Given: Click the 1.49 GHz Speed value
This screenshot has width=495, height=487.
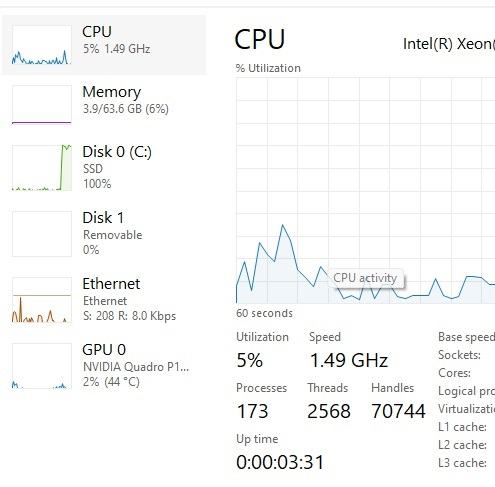Looking at the screenshot, I should click(349, 360).
